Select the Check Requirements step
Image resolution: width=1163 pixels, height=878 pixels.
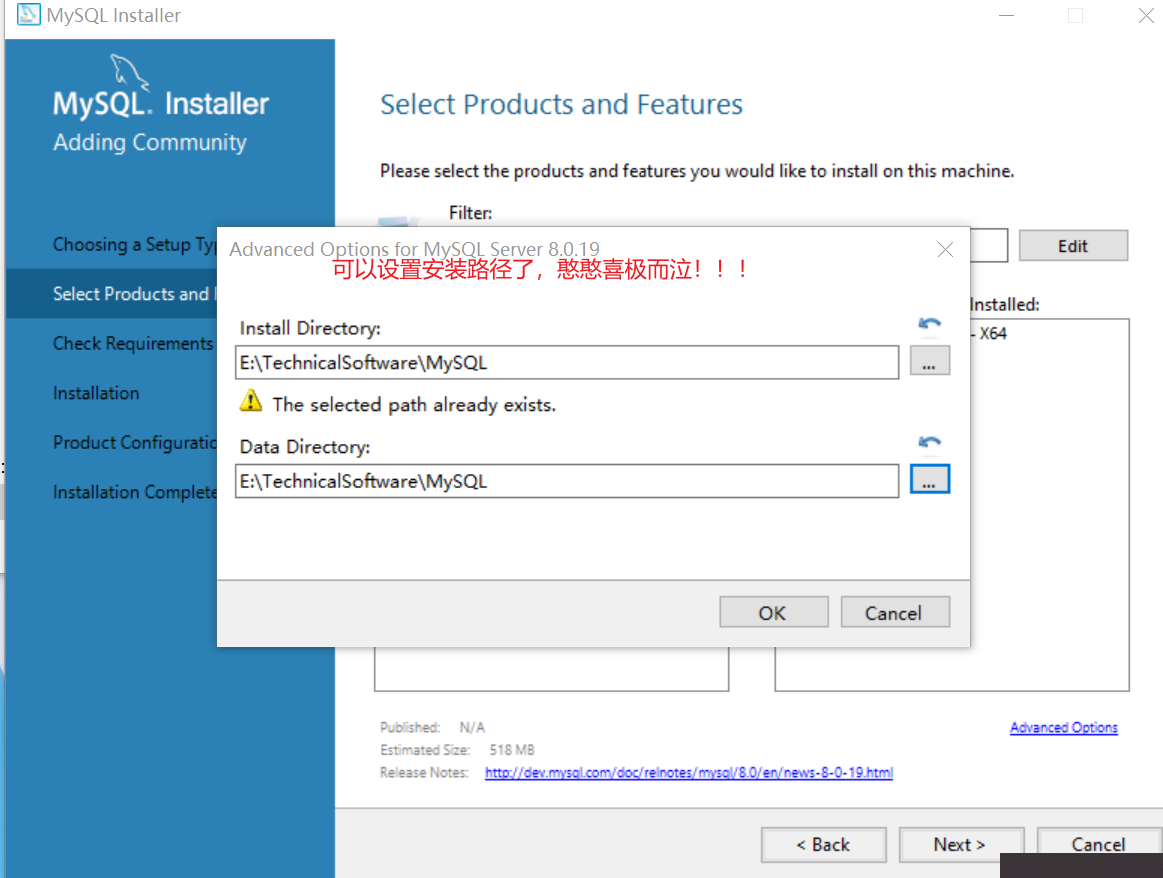pos(133,343)
